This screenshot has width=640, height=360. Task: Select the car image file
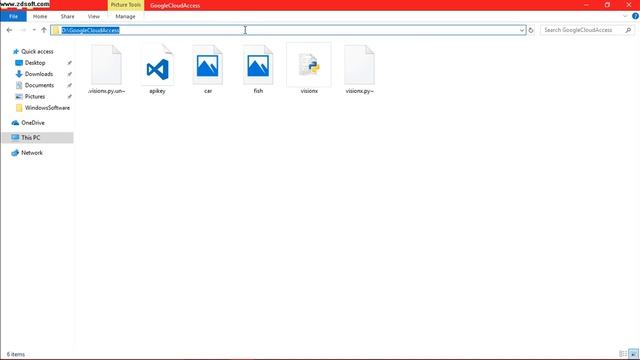208,69
